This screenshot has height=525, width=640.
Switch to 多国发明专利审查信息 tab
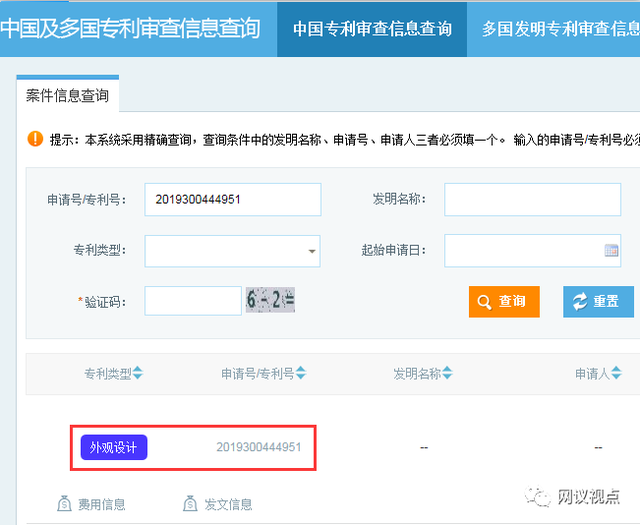pos(560,29)
